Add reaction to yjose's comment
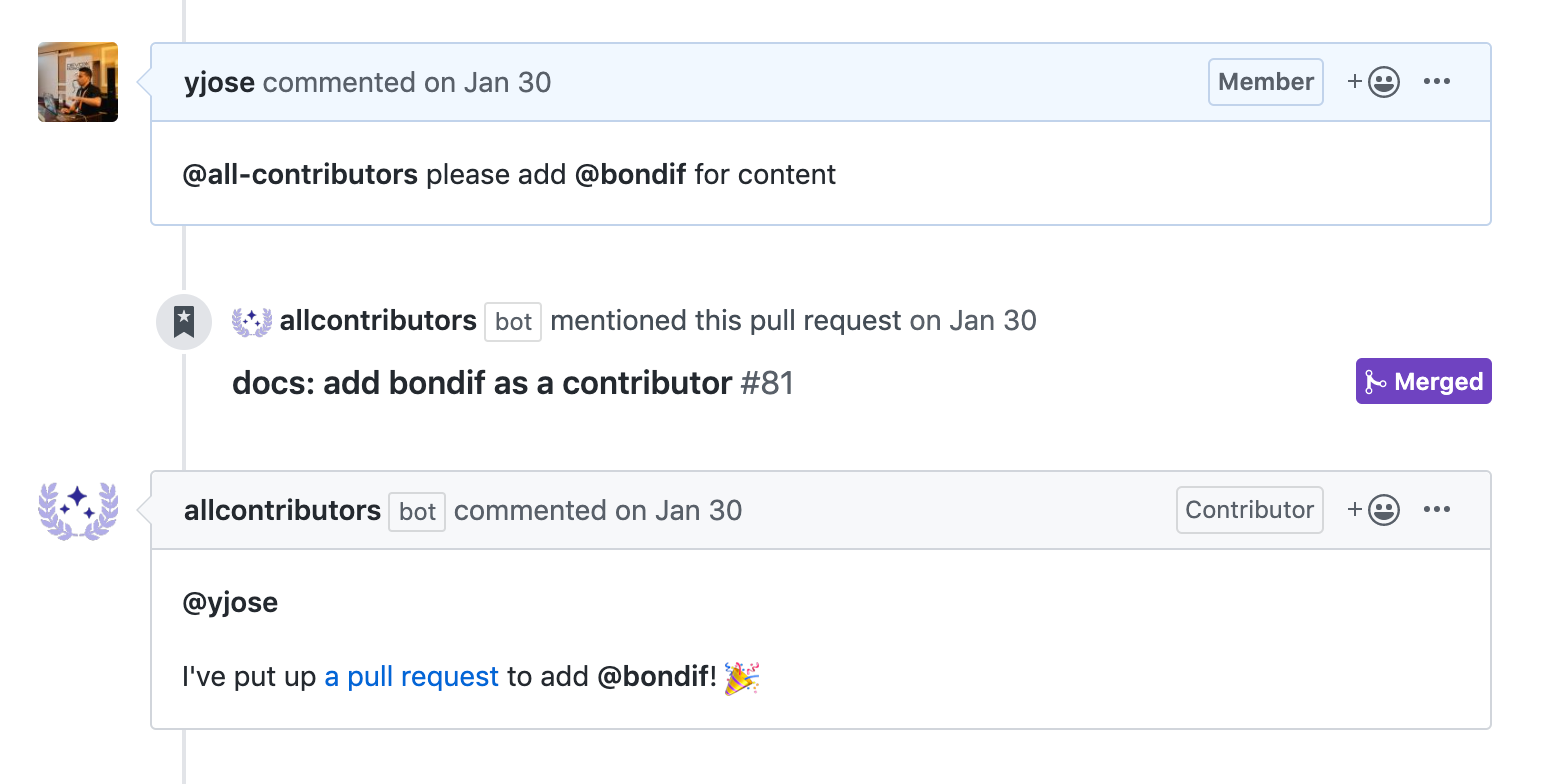The height and width of the screenshot is (784, 1554). pyautogui.click(x=1373, y=82)
